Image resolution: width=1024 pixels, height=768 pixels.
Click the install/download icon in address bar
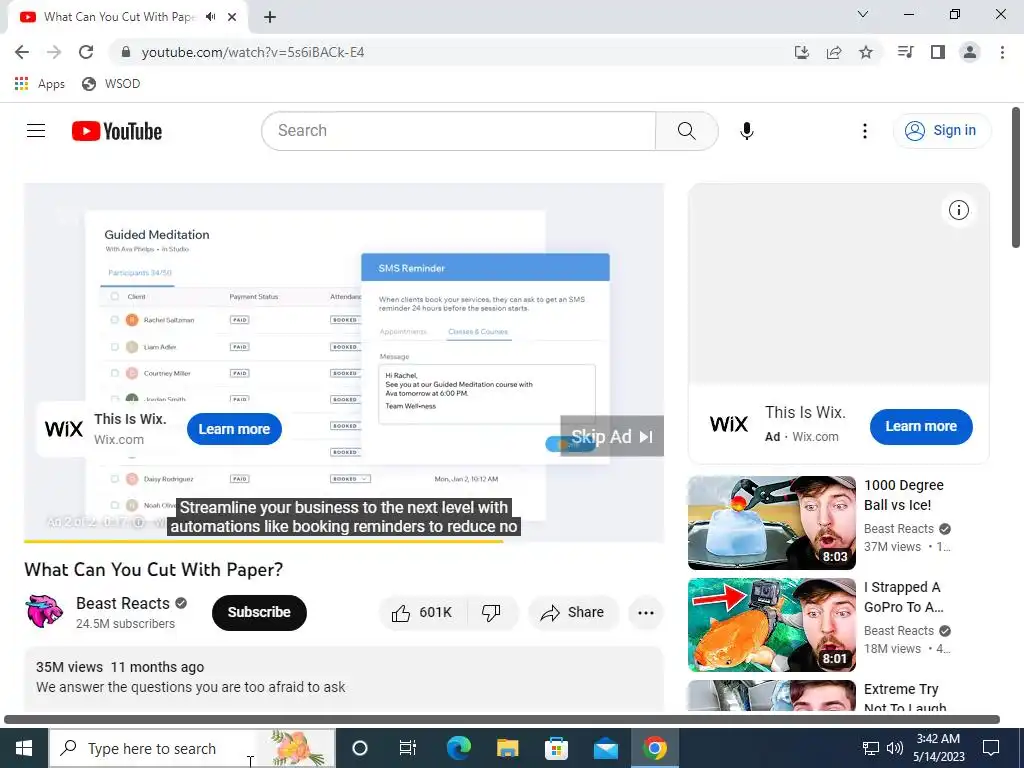click(x=802, y=52)
